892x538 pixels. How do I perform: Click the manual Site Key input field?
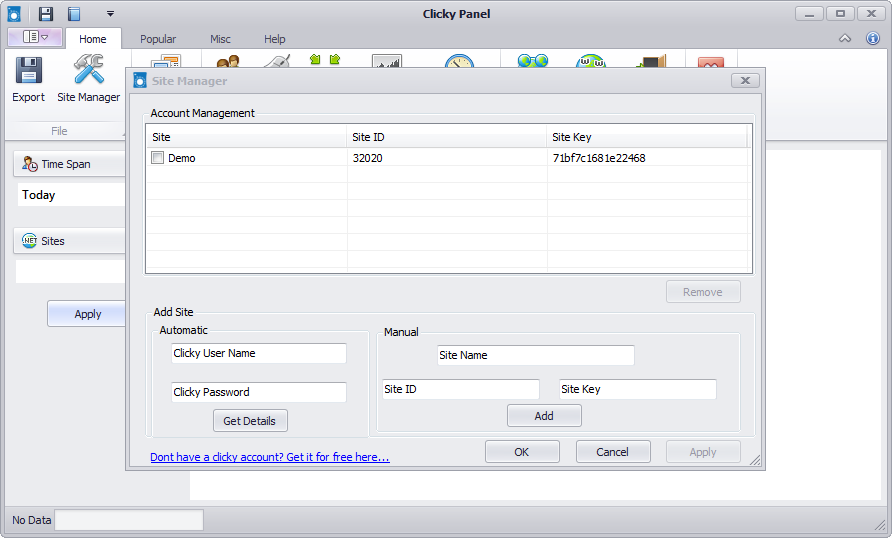tap(638, 389)
